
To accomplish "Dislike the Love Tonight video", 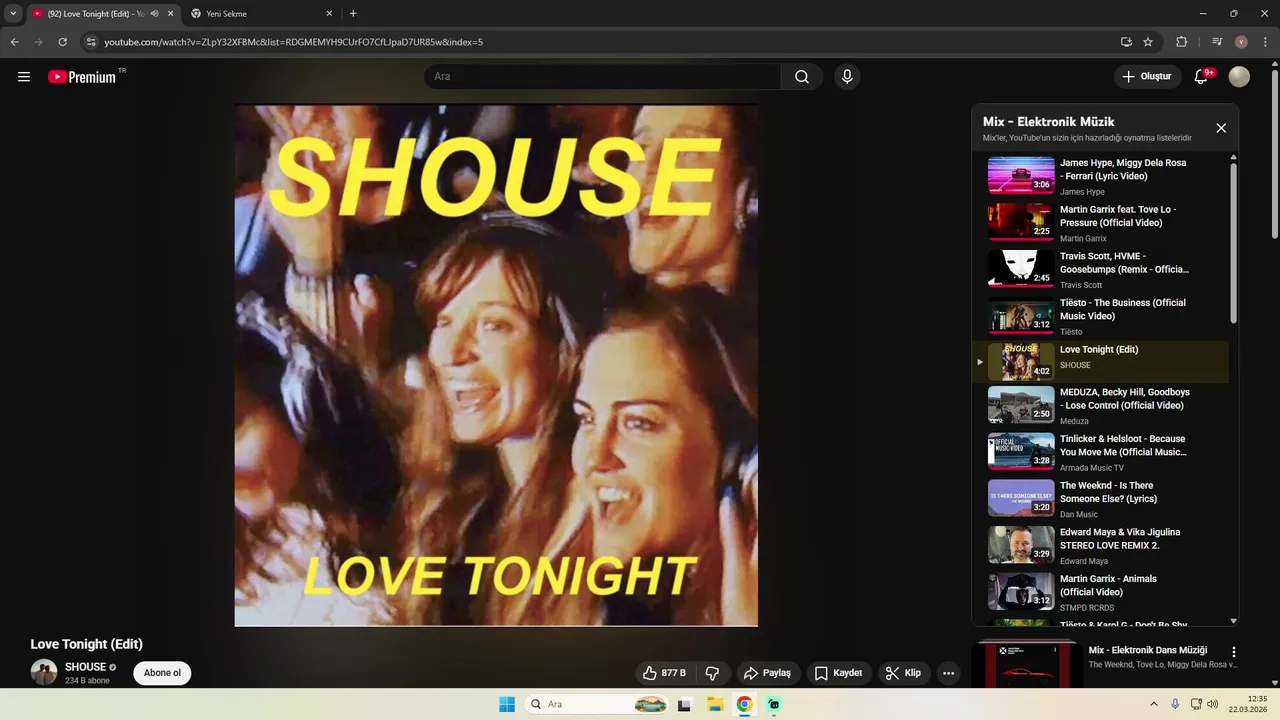I will point(713,673).
